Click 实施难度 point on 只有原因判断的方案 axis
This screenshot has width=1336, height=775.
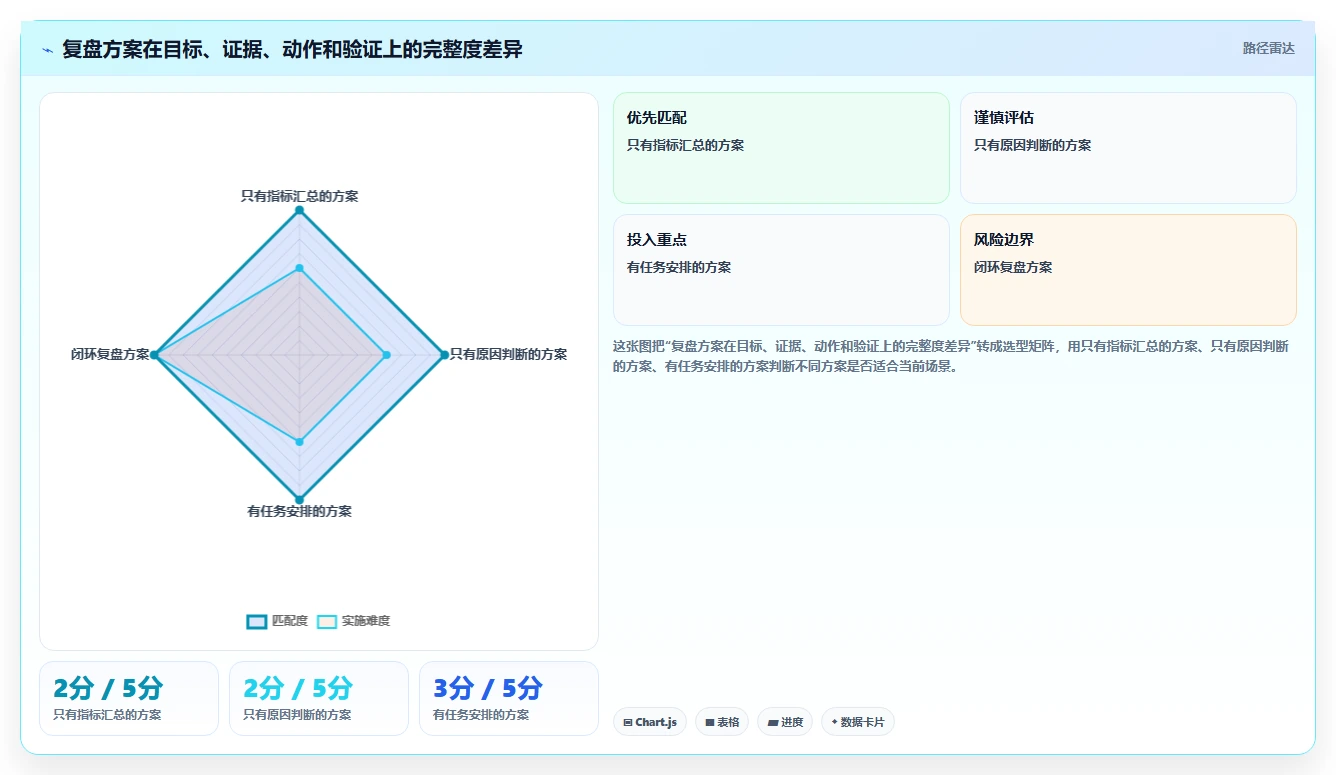(386, 355)
